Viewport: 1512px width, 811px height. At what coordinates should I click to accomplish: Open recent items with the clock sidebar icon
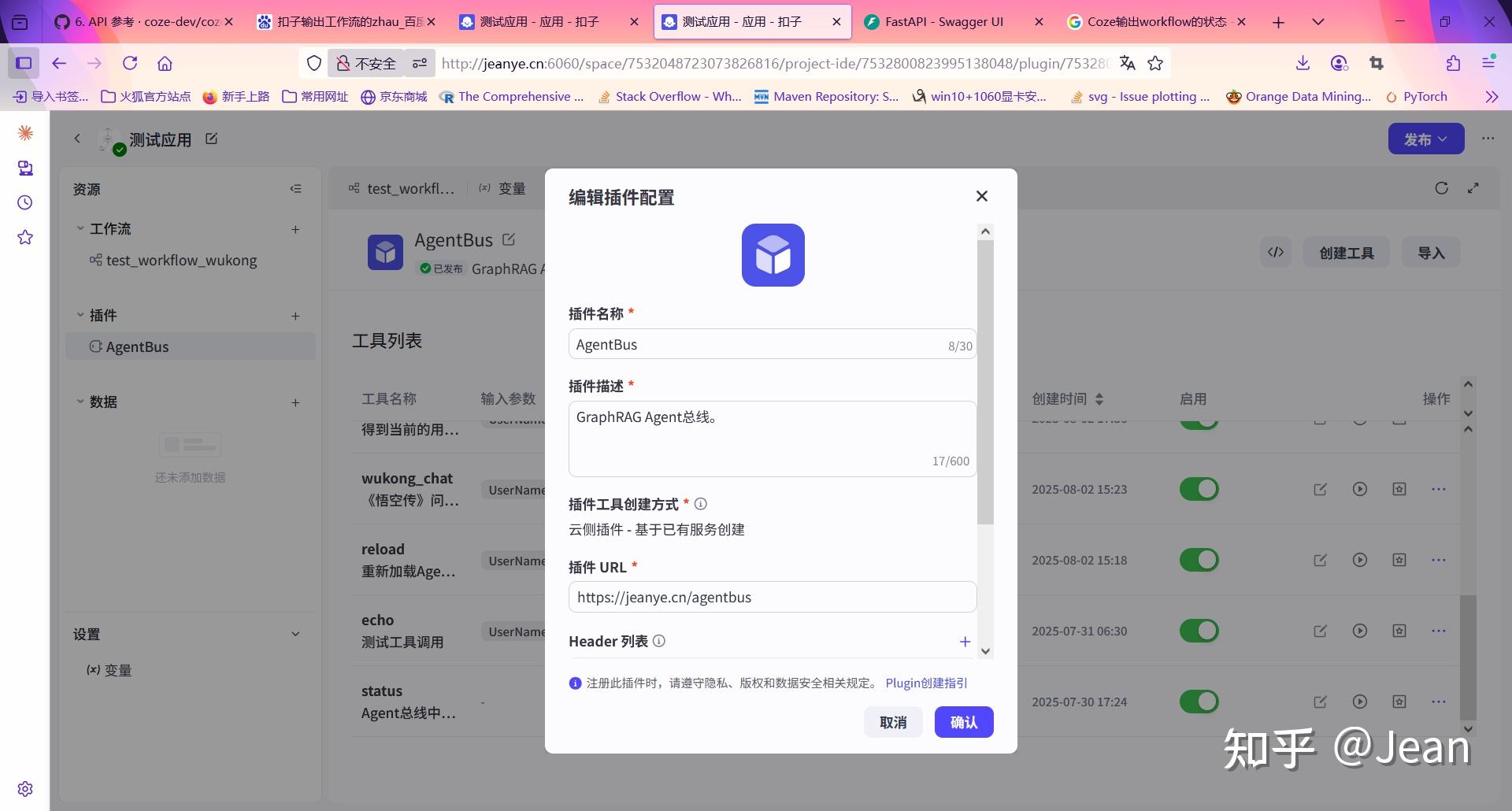pyautogui.click(x=24, y=202)
